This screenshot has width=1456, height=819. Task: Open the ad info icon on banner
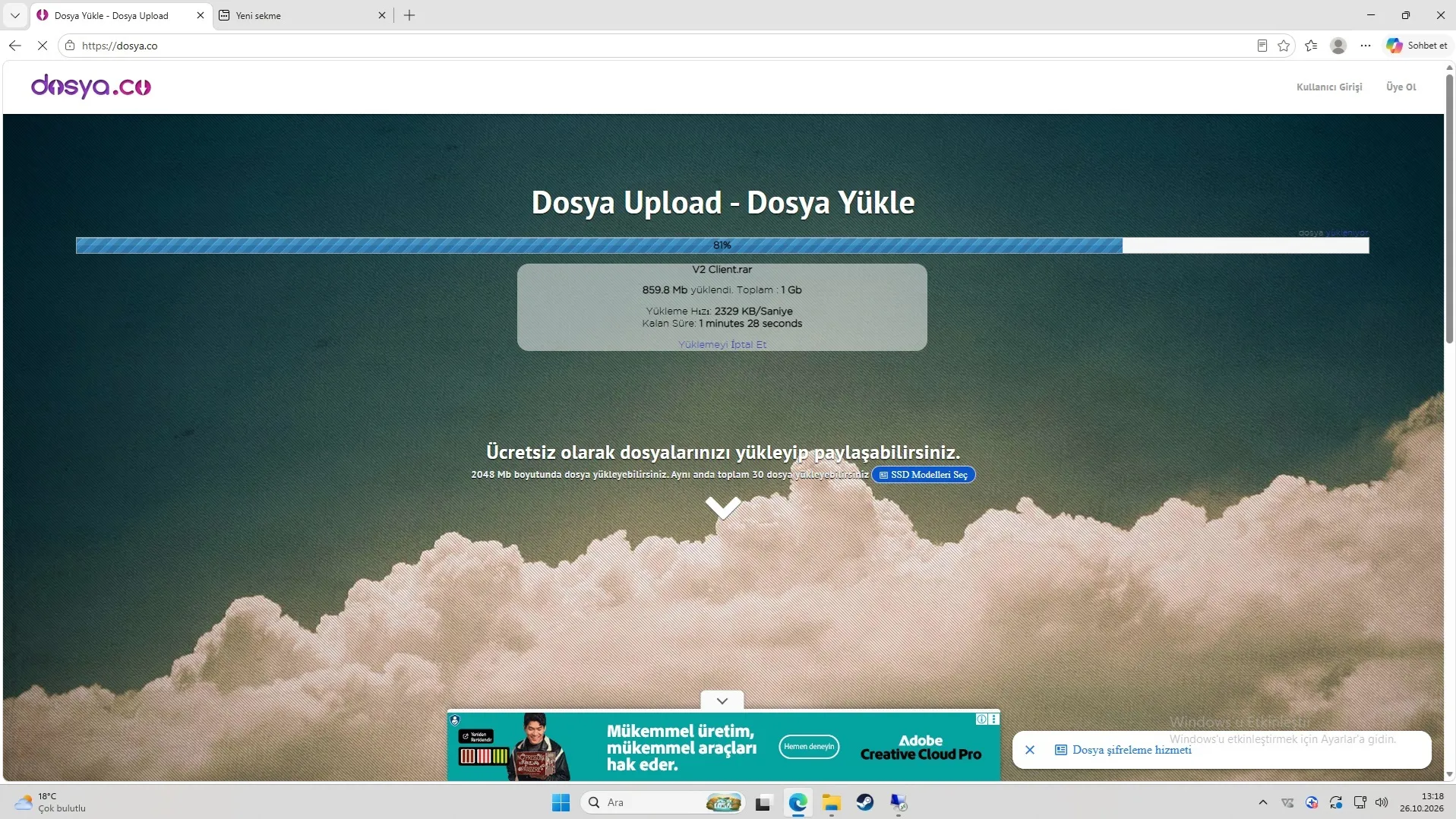click(981, 719)
